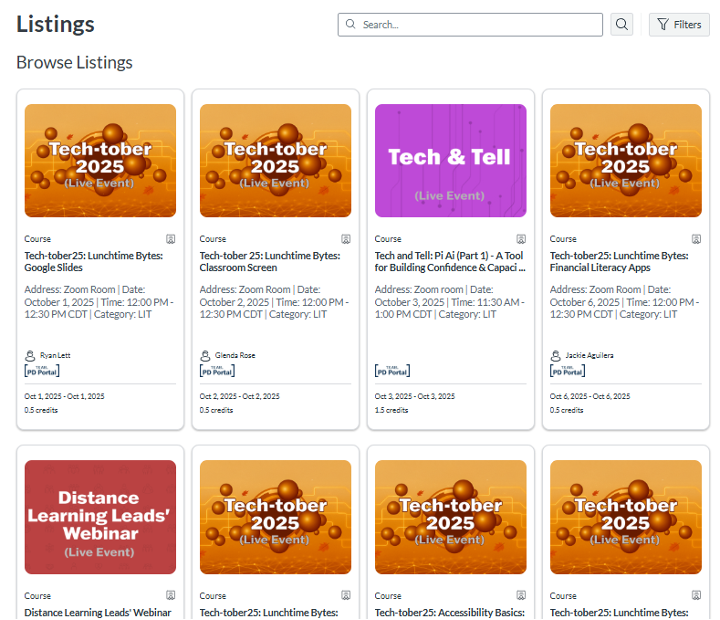The width and height of the screenshot is (720, 620).
Task: Open Lunchtime Bytes: Financial Literacy Apps title
Action: tap(619, 261)
